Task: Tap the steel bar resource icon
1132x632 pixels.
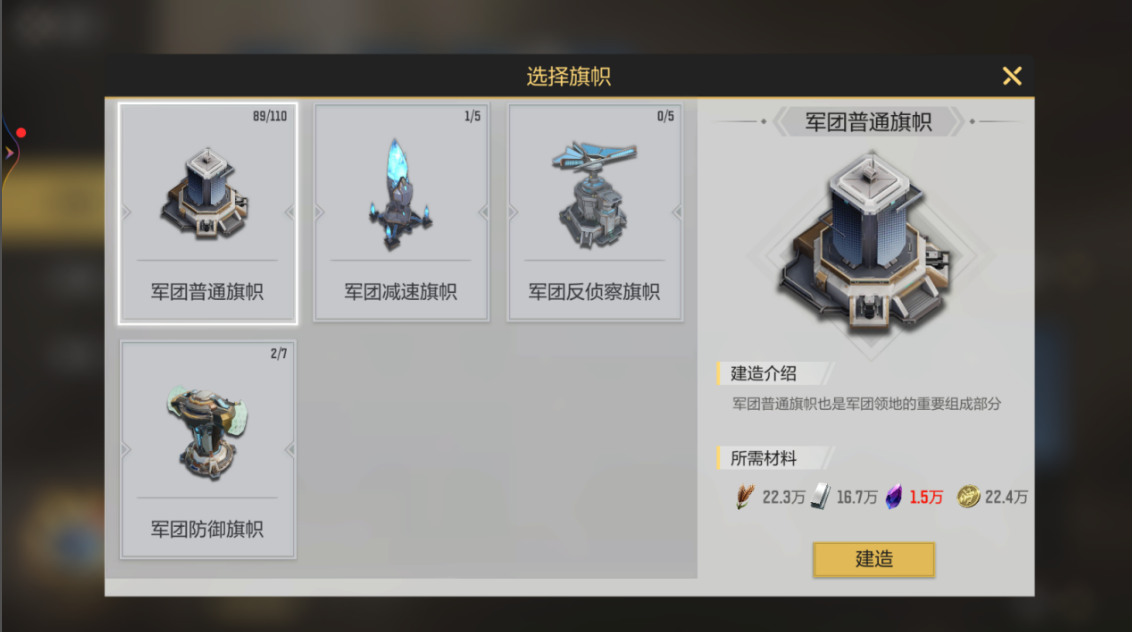Action: [820, 497]
